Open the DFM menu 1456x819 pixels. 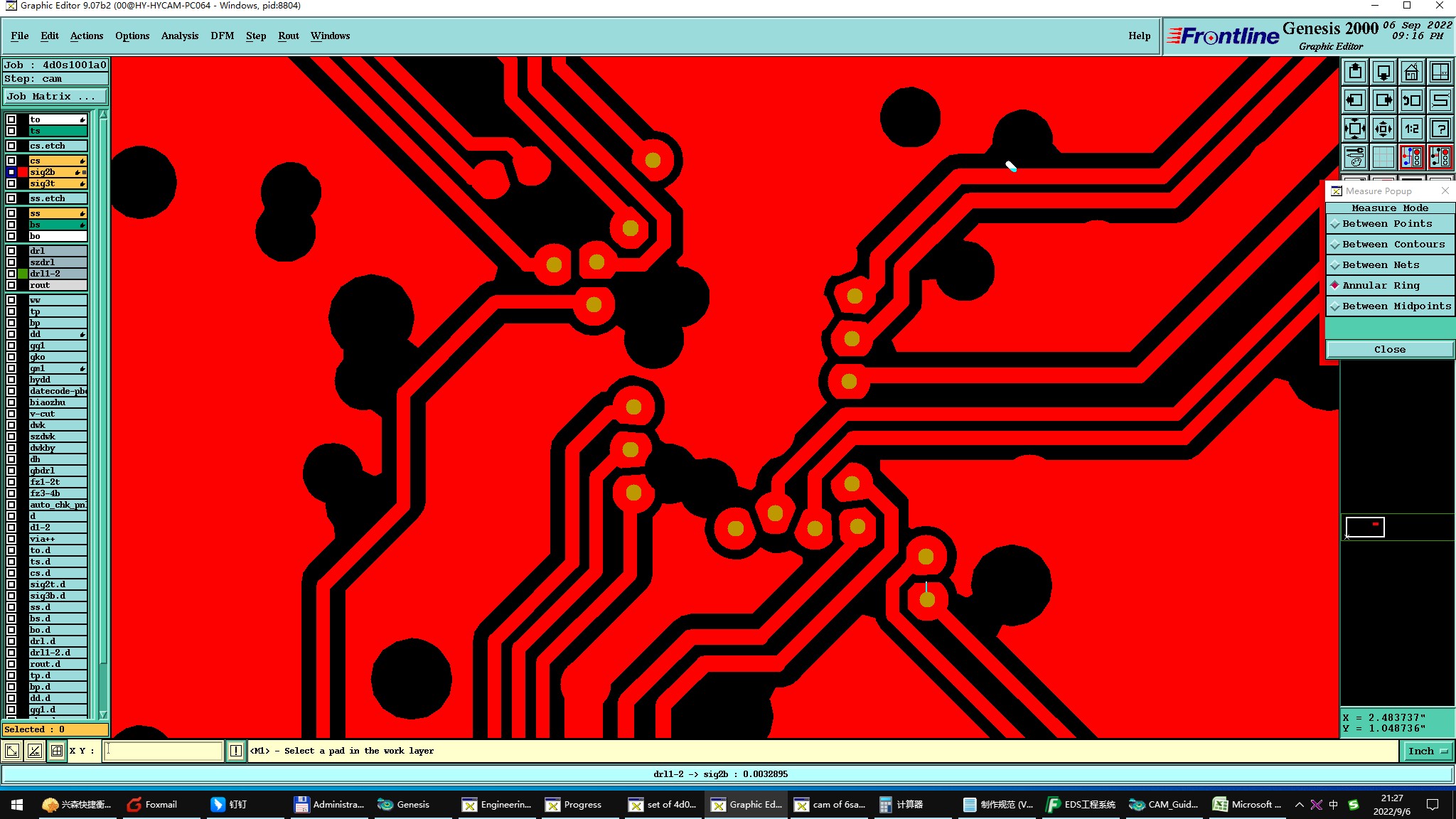tap(223, 36)
